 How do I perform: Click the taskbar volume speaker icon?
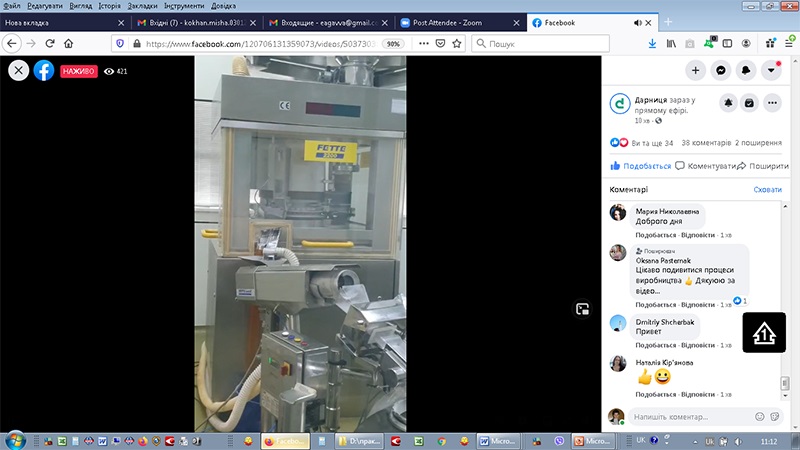click(x=738, y=441)
